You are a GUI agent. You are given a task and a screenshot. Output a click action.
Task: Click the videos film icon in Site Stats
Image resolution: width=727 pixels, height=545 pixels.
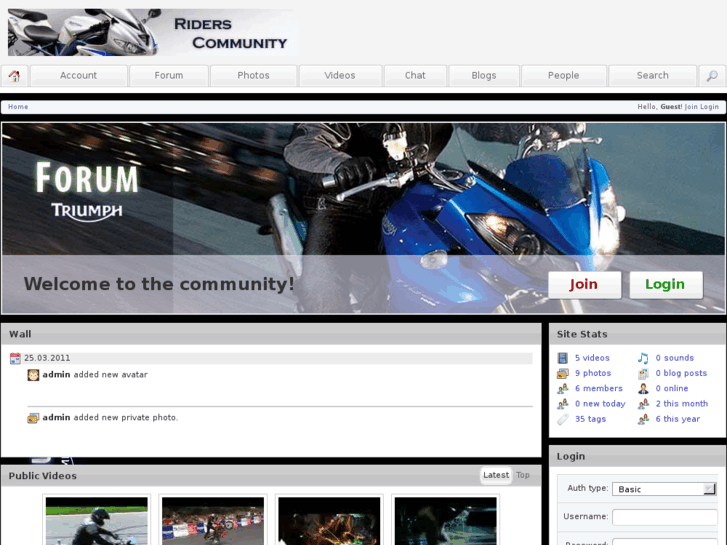click(562, 358)
